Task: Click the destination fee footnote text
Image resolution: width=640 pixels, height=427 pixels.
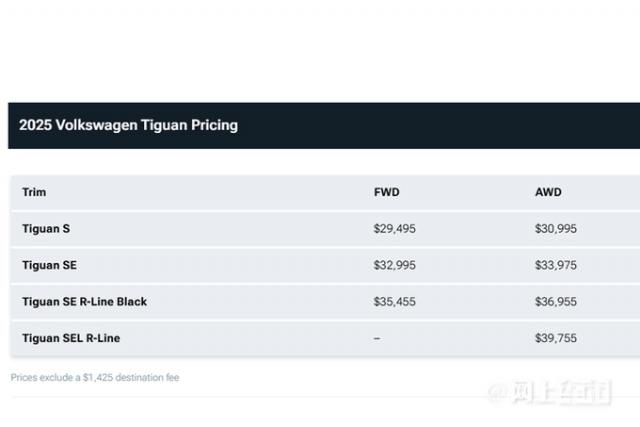Action: (95, 377)
